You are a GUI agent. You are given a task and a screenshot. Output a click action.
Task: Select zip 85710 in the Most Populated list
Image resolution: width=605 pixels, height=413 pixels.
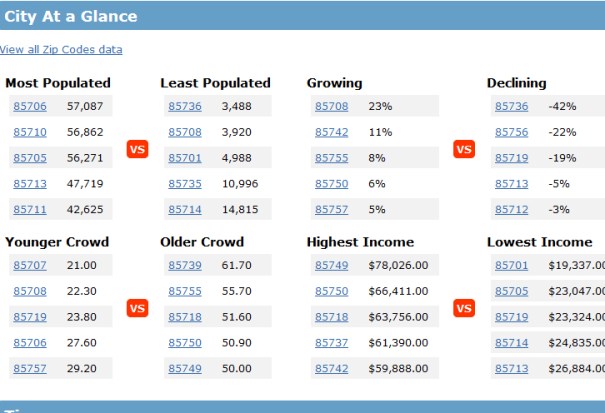pyautogui.click(x=28, y=132)
